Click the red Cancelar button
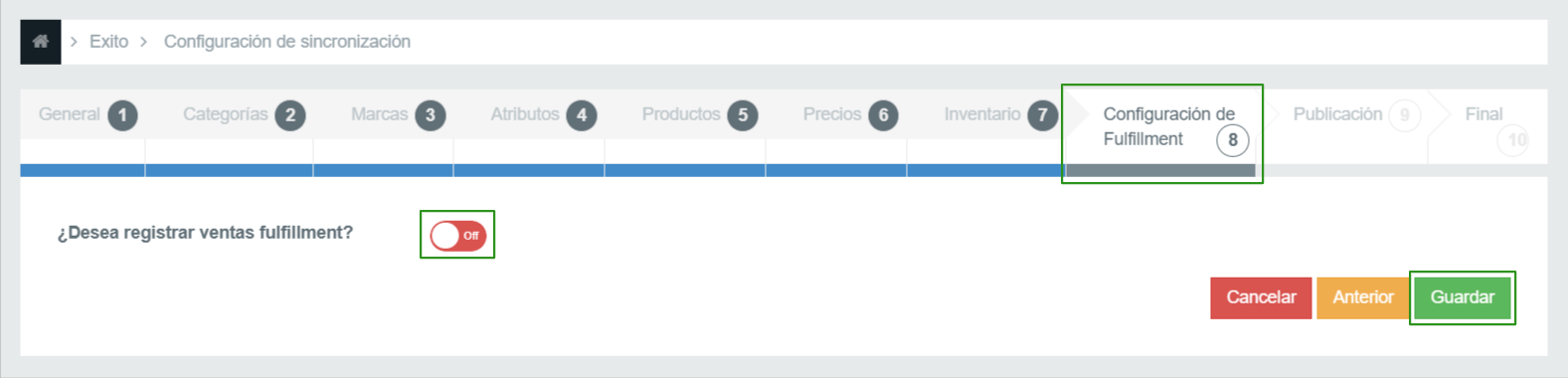The image size is (1568, 378). [x=1261, y=297]
